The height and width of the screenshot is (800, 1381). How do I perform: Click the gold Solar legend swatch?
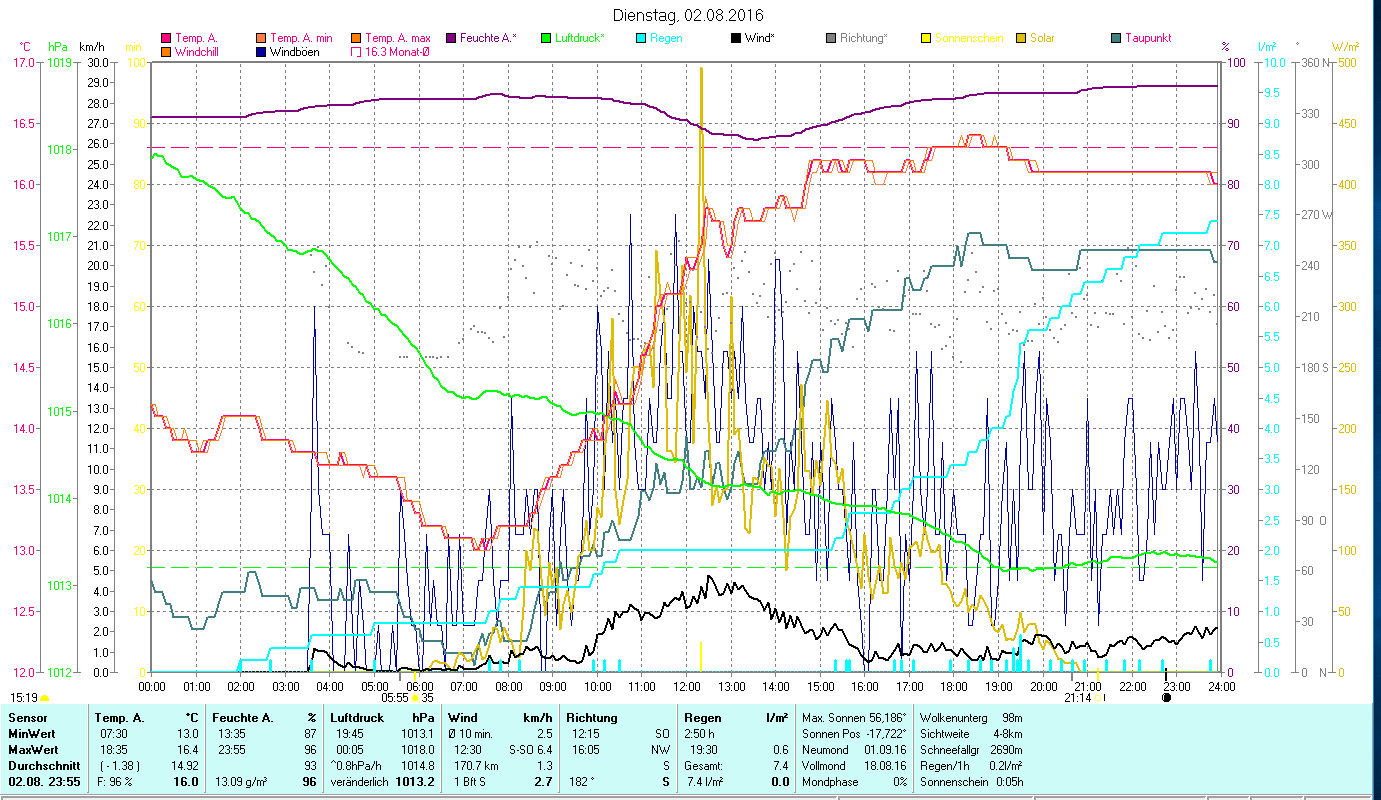(x=1021, y=38)
